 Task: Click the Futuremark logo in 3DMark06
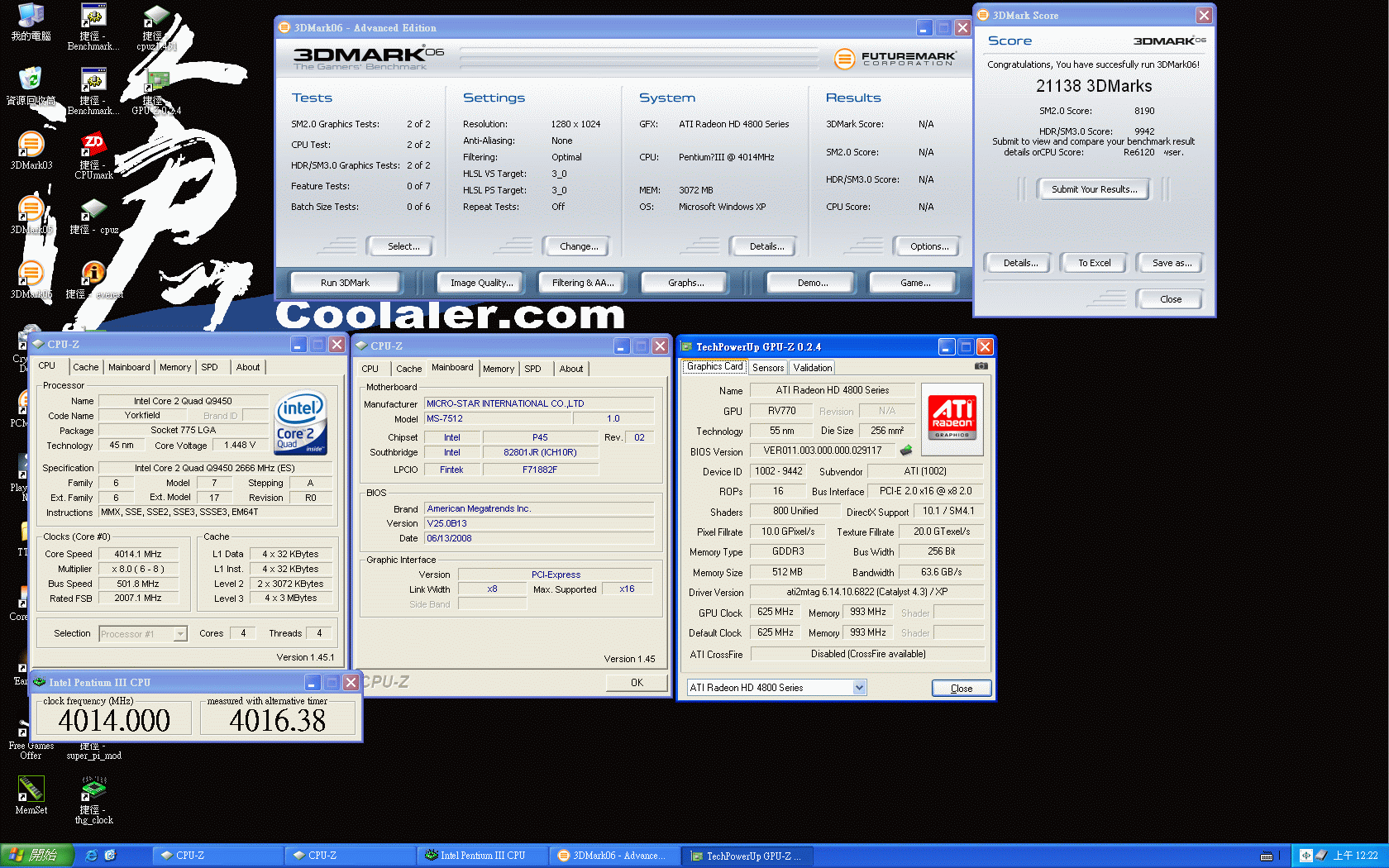(x=895, y=59)
